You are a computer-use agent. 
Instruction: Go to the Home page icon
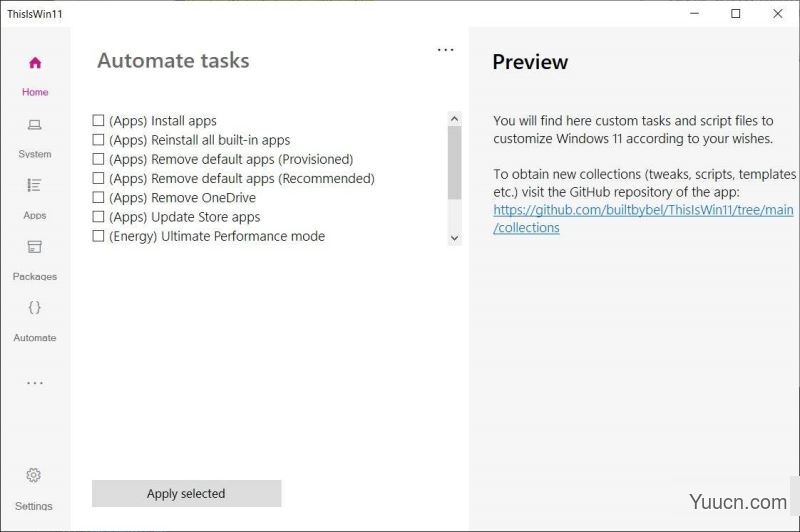click(x=35, y=63)
